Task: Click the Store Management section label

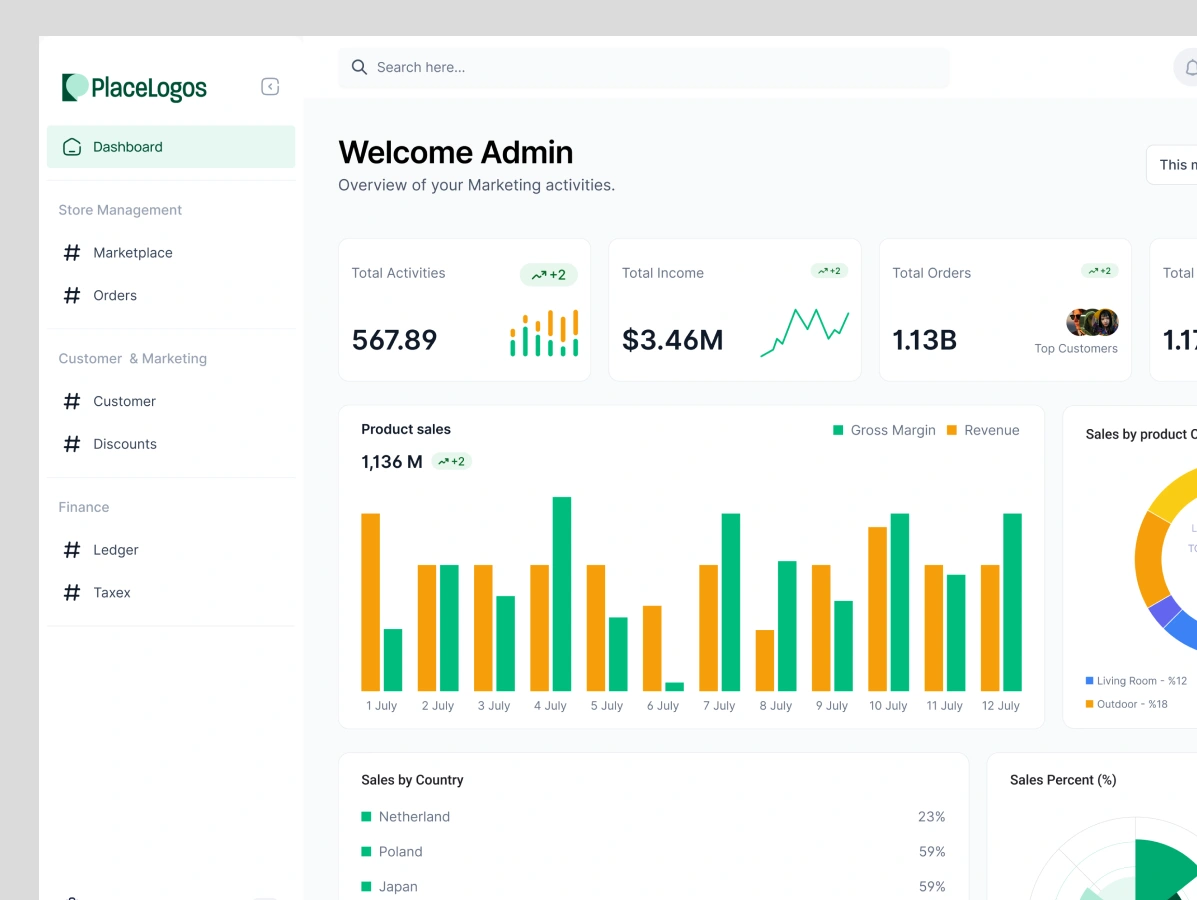Action: [120, 210]
